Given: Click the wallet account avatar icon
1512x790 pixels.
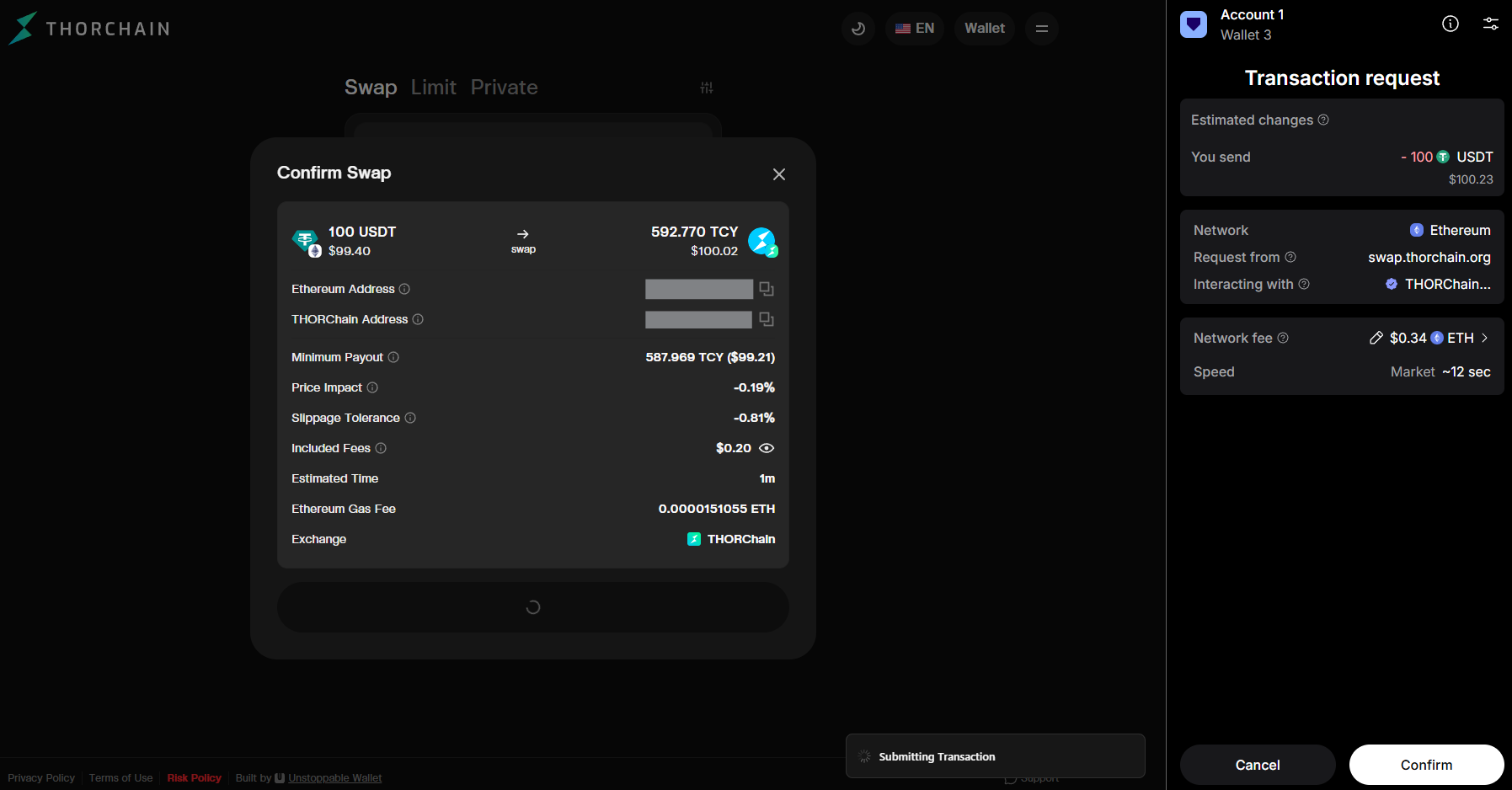Looking at the screenshot, I should click(x=1194, y=24).
